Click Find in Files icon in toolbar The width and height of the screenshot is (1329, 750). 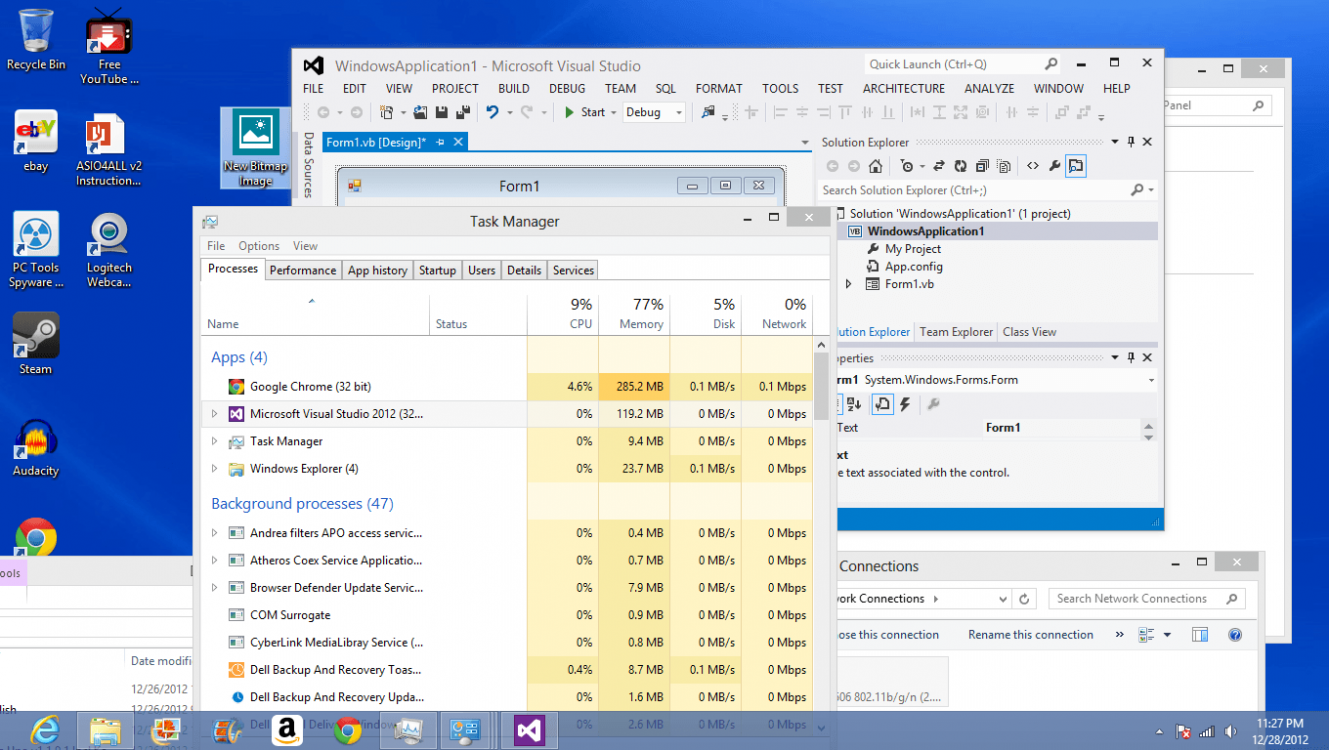(x=709, y=112)
